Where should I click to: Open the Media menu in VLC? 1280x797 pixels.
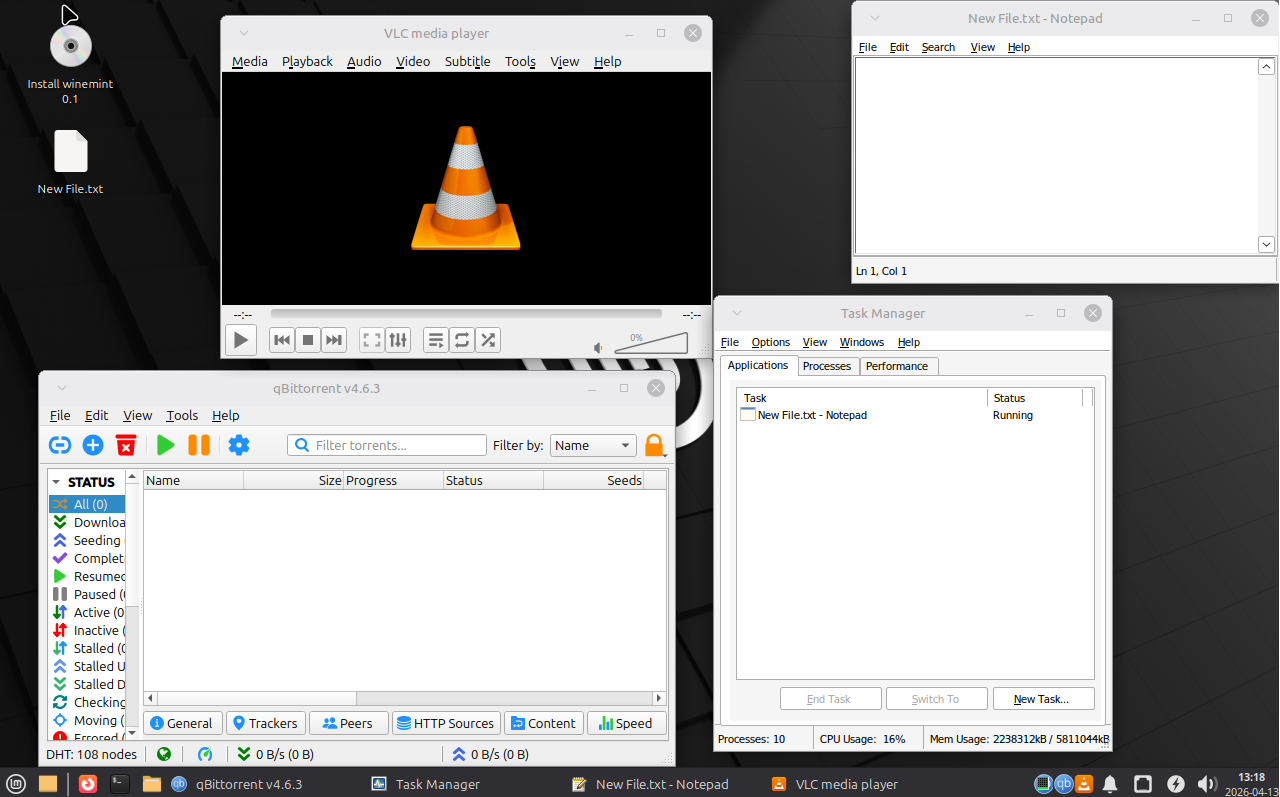(250, 61)
